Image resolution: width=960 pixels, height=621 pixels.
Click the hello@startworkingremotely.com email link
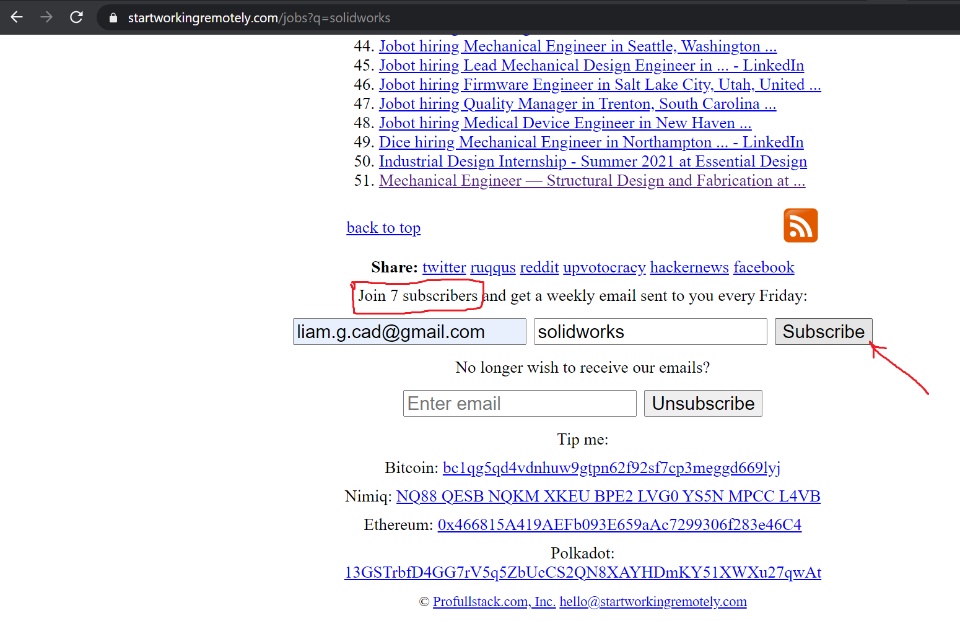[653, 601]
